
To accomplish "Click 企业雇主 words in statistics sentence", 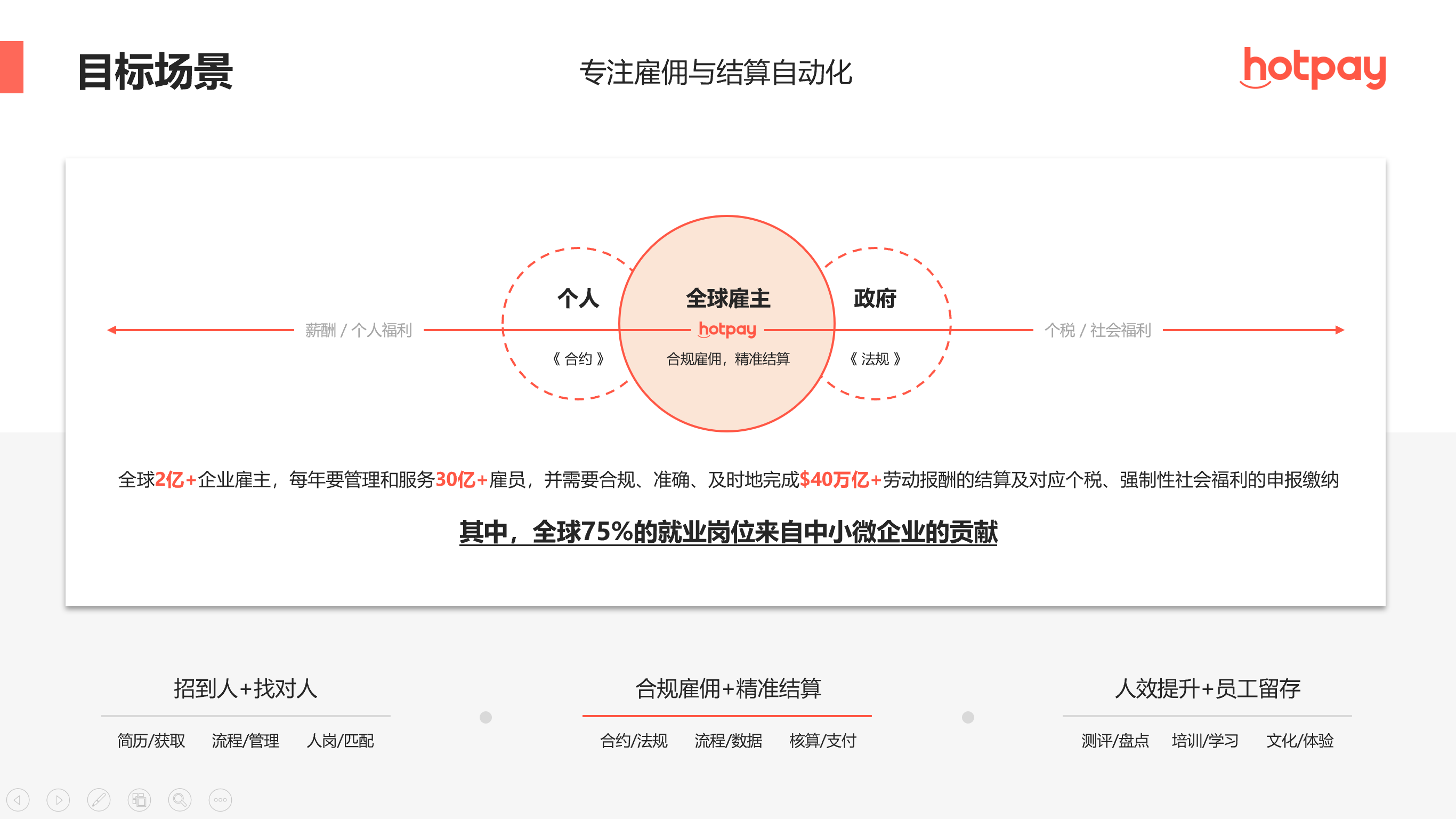I will pyautogui.click(x=234, y=480).
